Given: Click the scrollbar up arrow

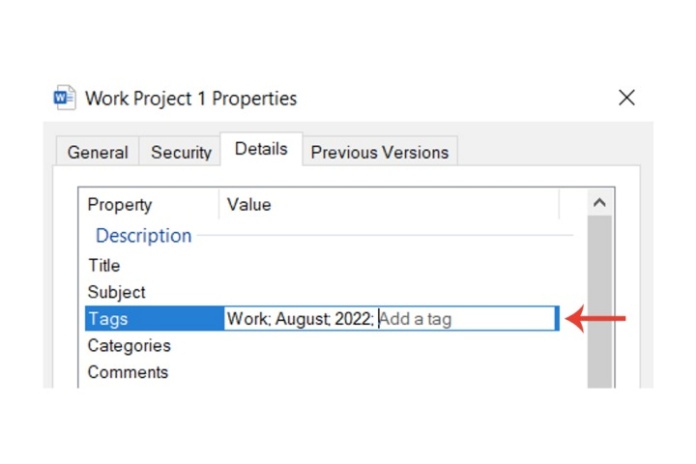Looking at the screenshot, I should 599,203.
